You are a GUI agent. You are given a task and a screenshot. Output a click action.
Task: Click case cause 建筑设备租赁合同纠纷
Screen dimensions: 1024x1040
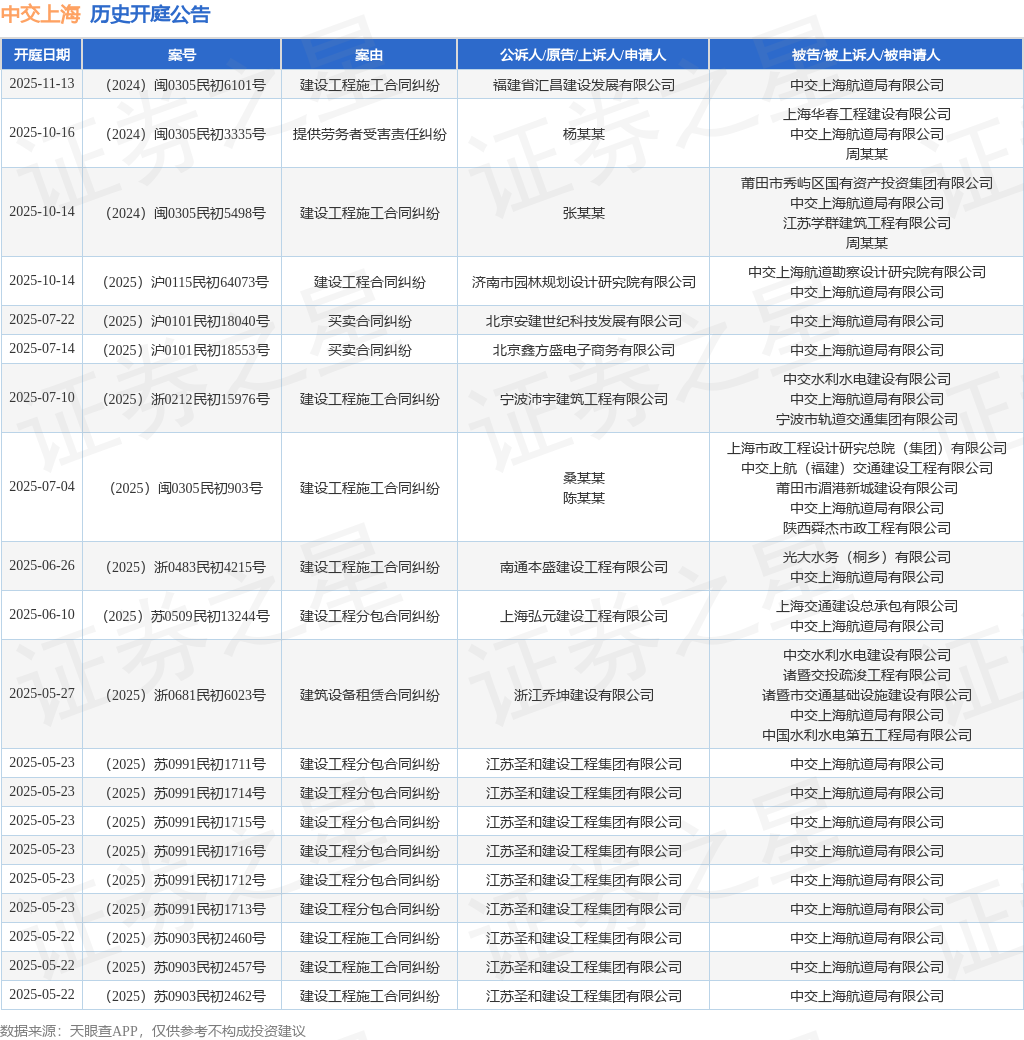(x=369, y=695)
